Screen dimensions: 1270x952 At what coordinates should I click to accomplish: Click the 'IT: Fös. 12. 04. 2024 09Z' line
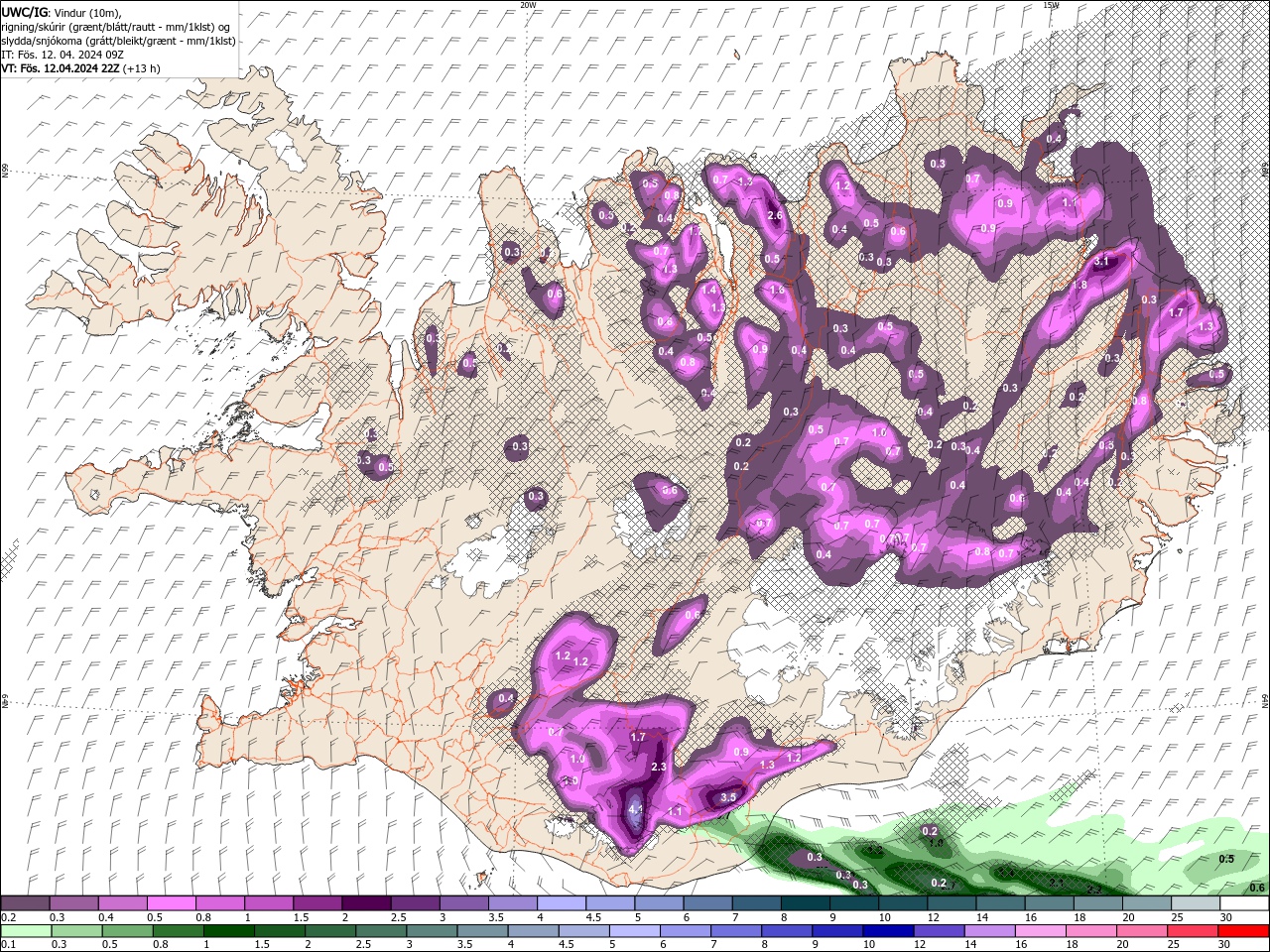(63, 54)
